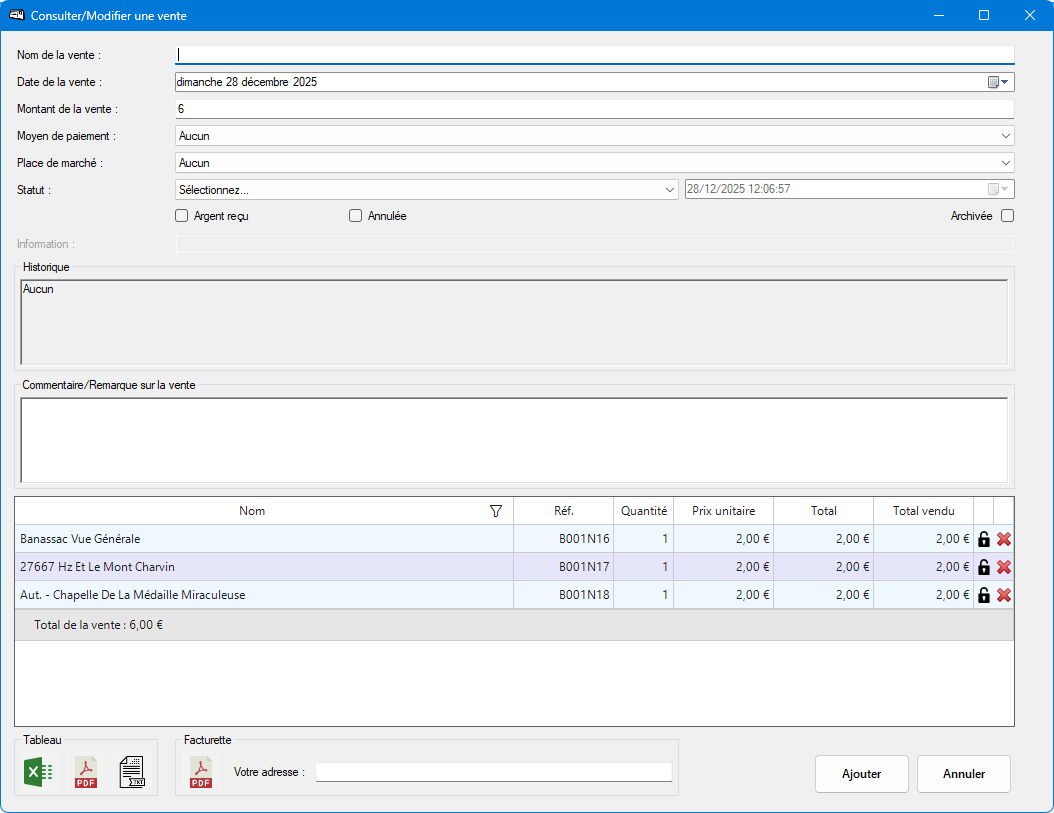The height and width of the screenshot is (813, 1054).
Task: Open the sale date calendar picker
Action: click(x=999, y=82)
